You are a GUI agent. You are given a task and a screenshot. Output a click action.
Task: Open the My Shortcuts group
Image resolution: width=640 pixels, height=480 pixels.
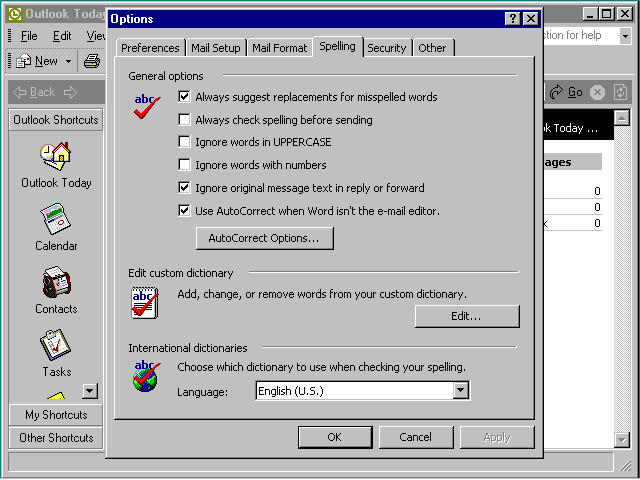click(56, 415)
